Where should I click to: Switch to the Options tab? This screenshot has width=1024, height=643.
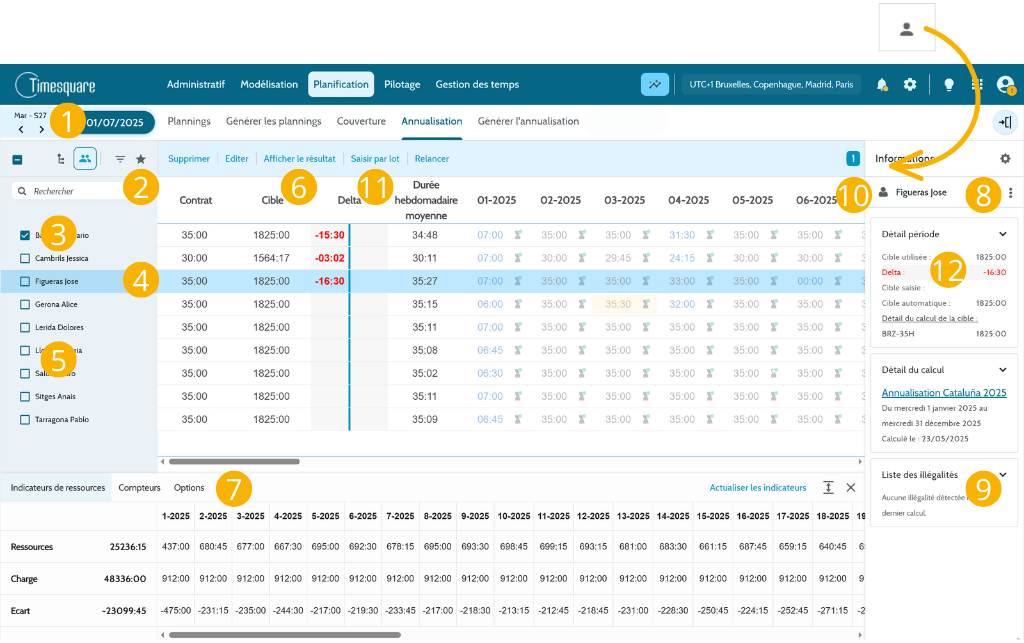[x=189, y=488]
